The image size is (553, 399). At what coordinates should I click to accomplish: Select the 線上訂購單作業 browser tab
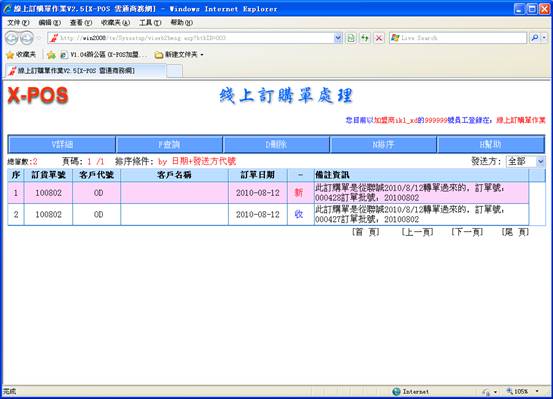[85, 71]
